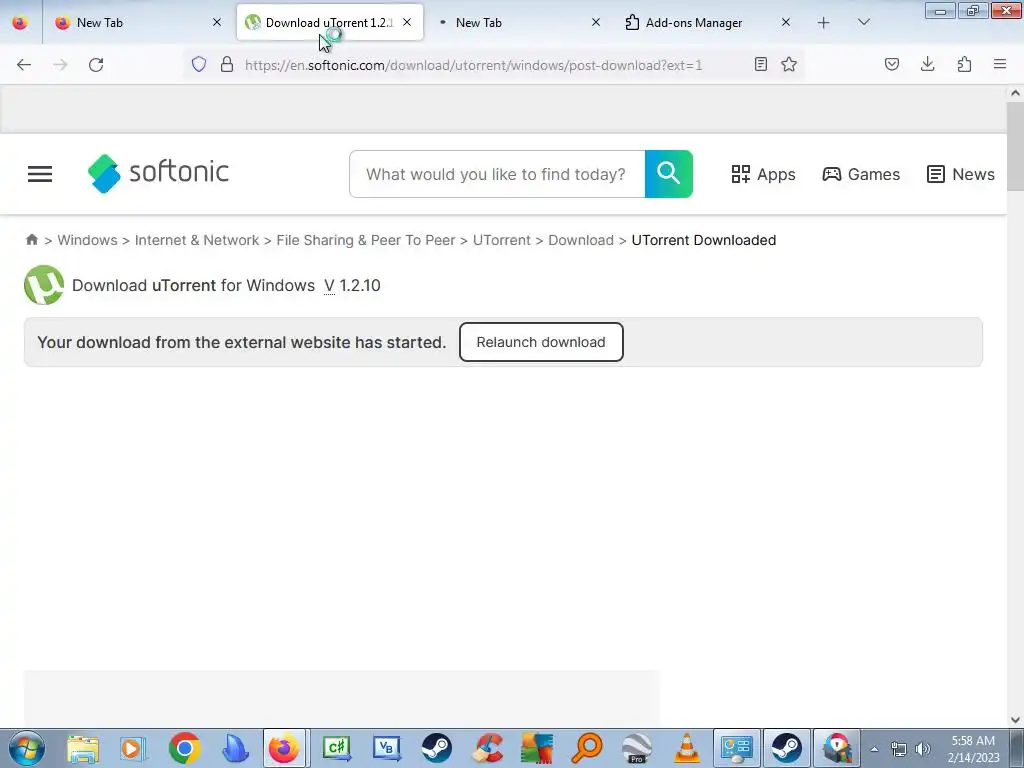Open File Sharing & Peer To Peer breadcrumb

click(x=366, y=240)
